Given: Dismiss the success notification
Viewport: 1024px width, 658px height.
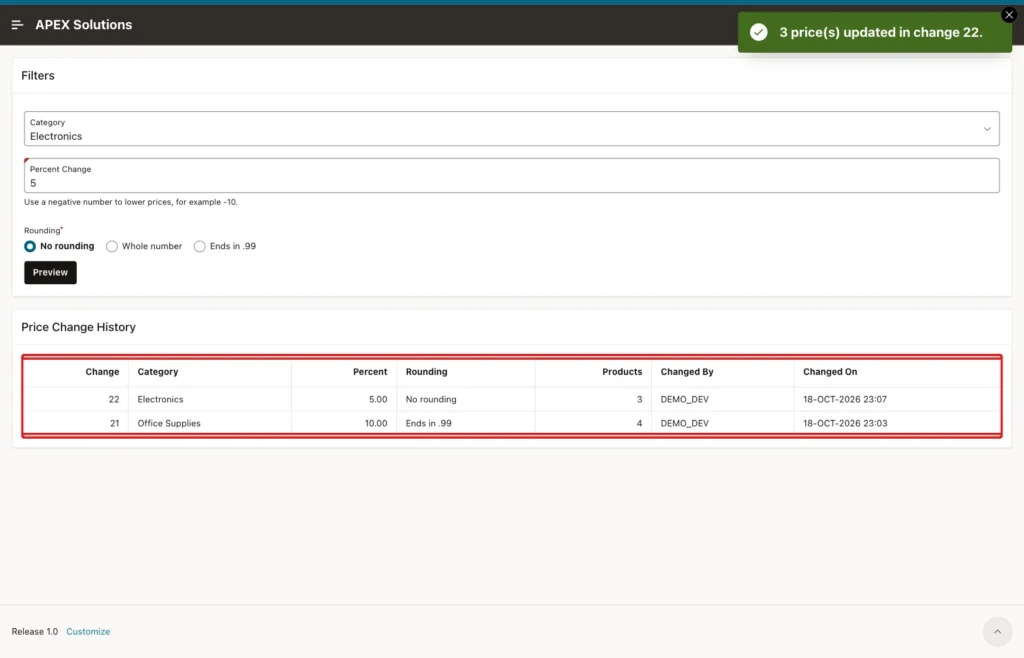Looking at the screenshot, I should click(x=1009, y=14).
